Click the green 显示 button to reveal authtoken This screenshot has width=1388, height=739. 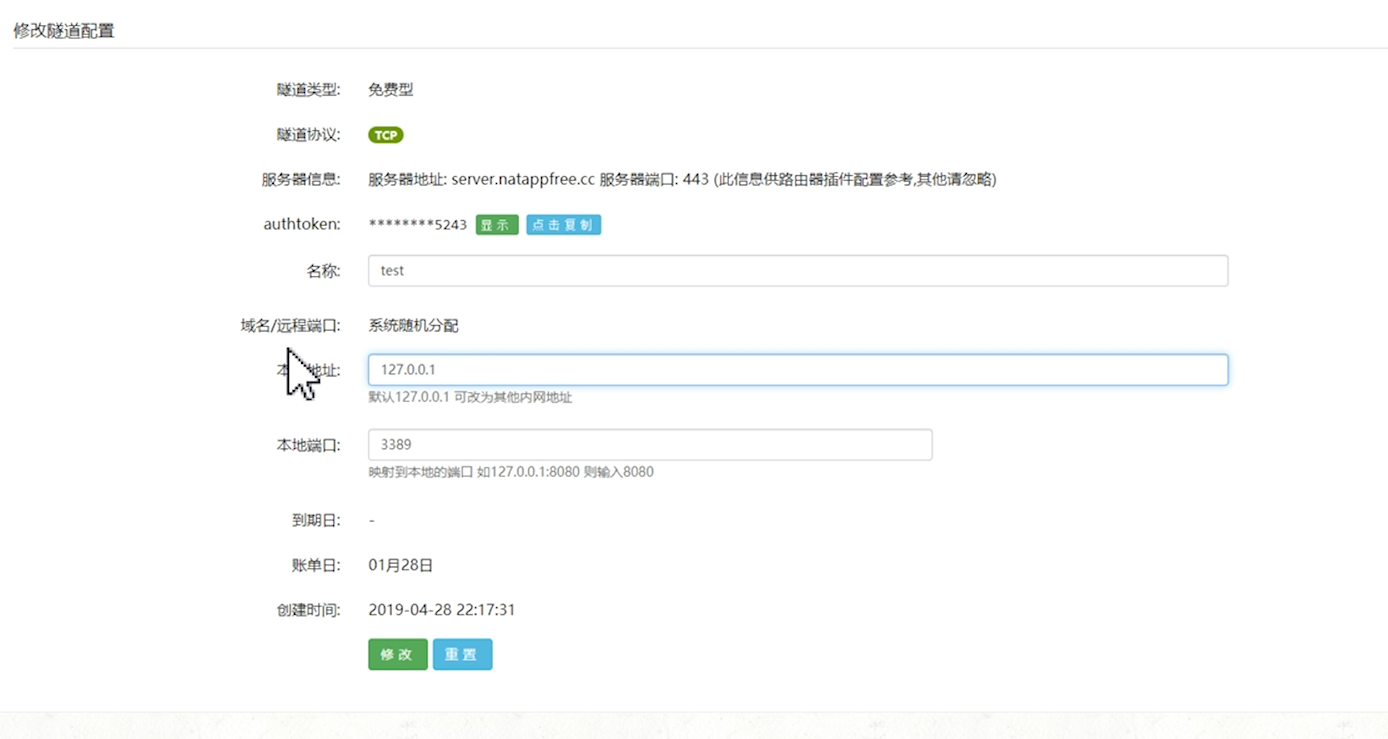(x=496, y=225)
